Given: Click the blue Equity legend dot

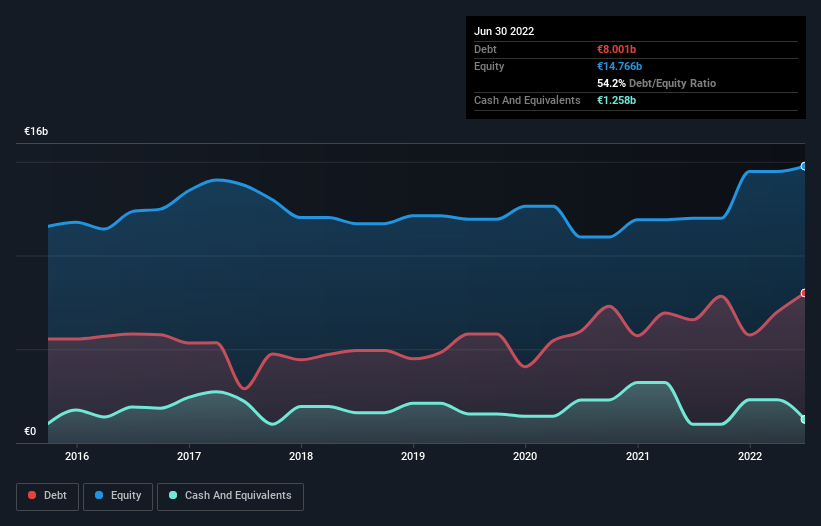Looking at the screenshot, I should 99,495.
